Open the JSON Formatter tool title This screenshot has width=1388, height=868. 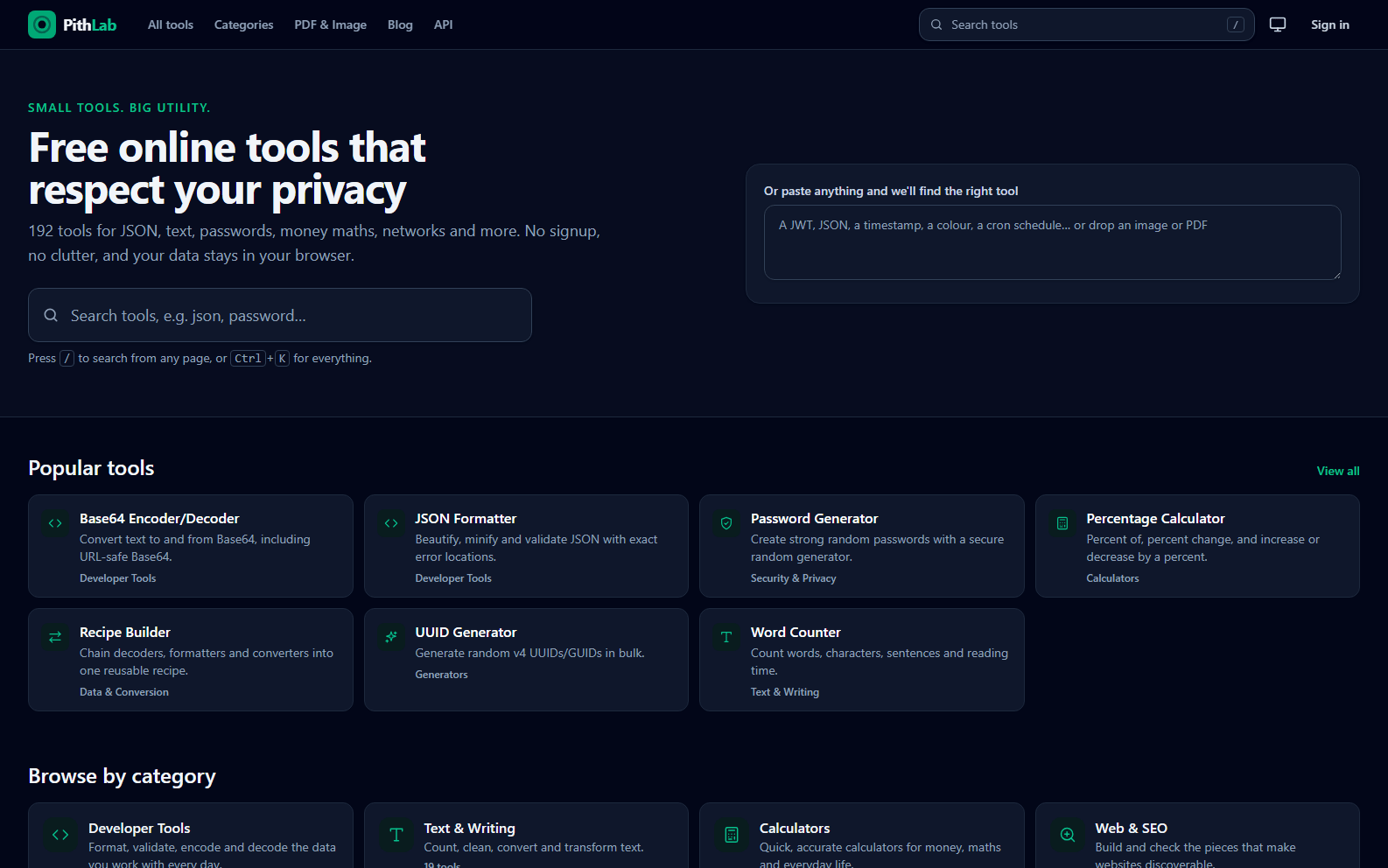[x=466, y=519]
